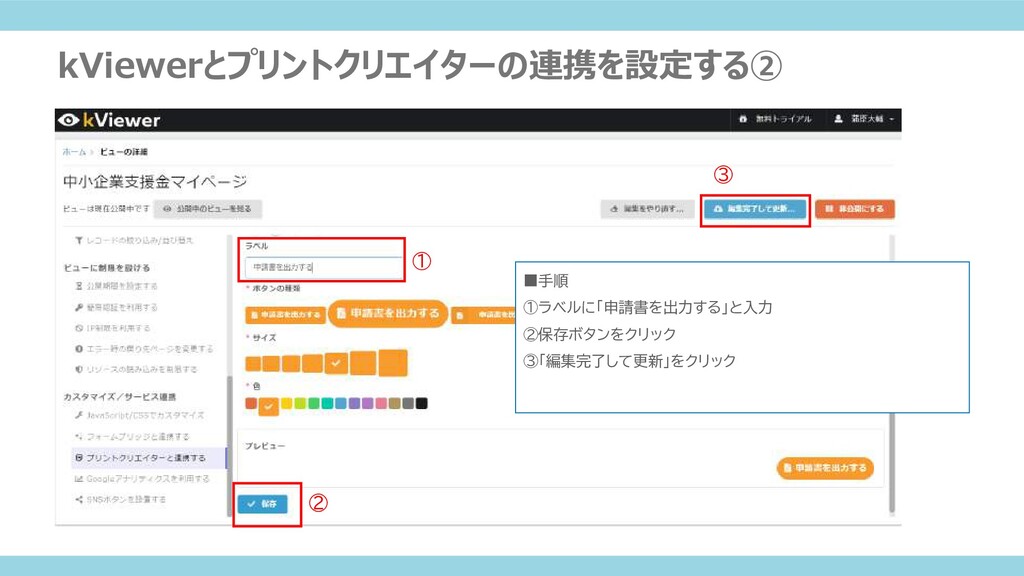Click the filter icon beside レコードの絞り込み/並び替え
The width and height of the screenshot is (1024, 576).
78,241
